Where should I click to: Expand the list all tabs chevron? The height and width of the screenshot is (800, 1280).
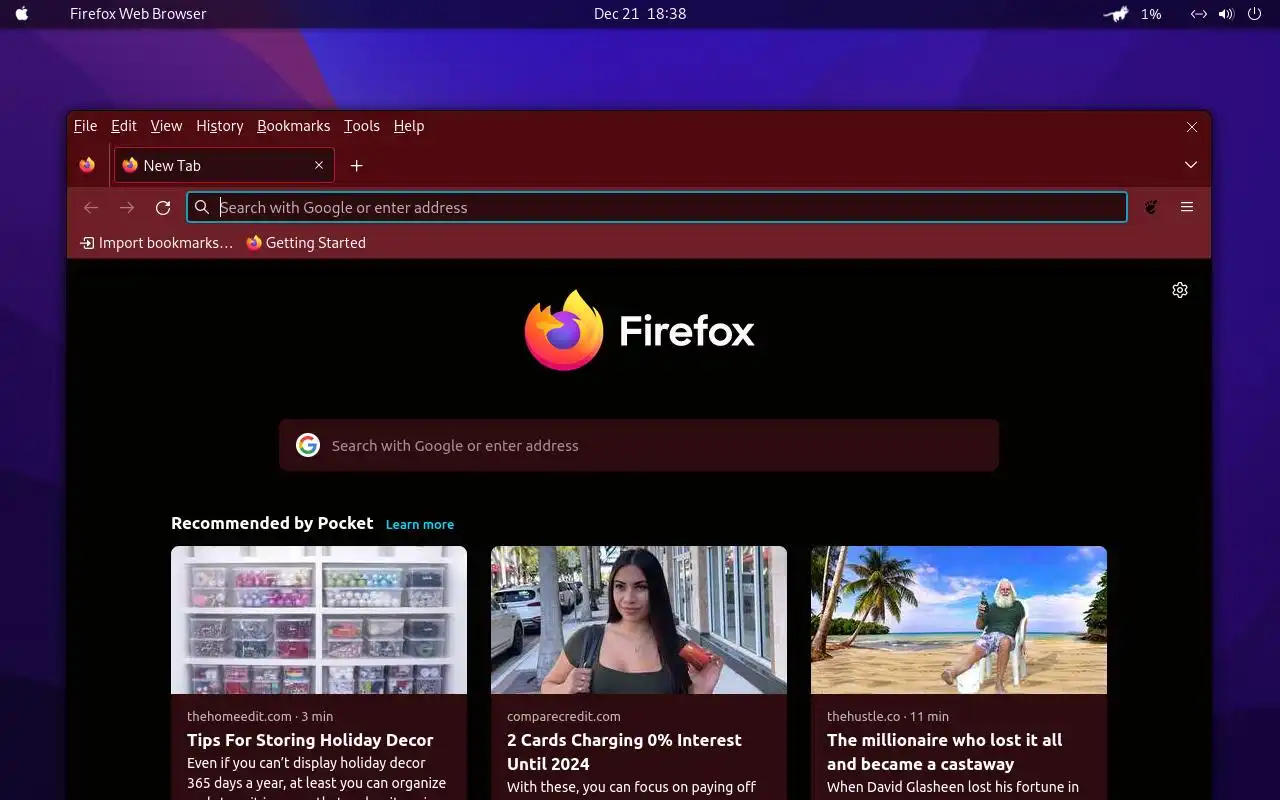1191,165
